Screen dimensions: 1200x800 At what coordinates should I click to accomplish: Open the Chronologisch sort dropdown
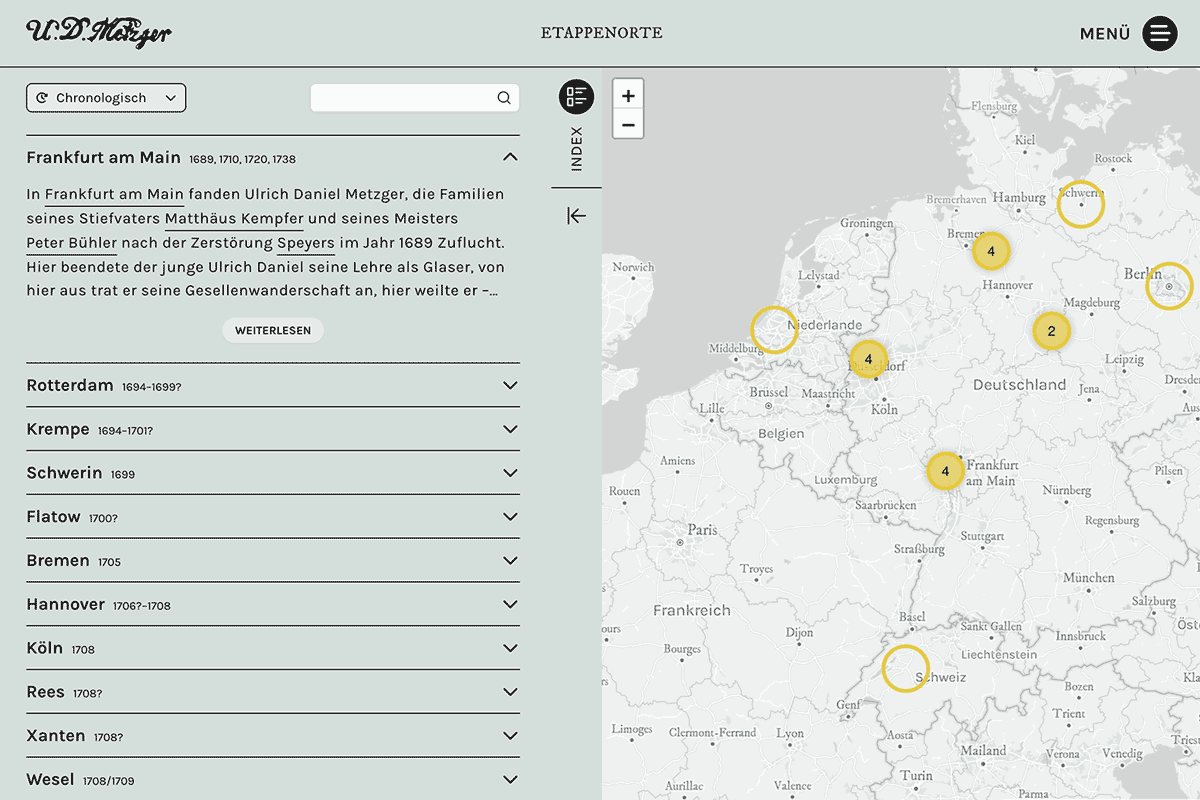point(106,98)
